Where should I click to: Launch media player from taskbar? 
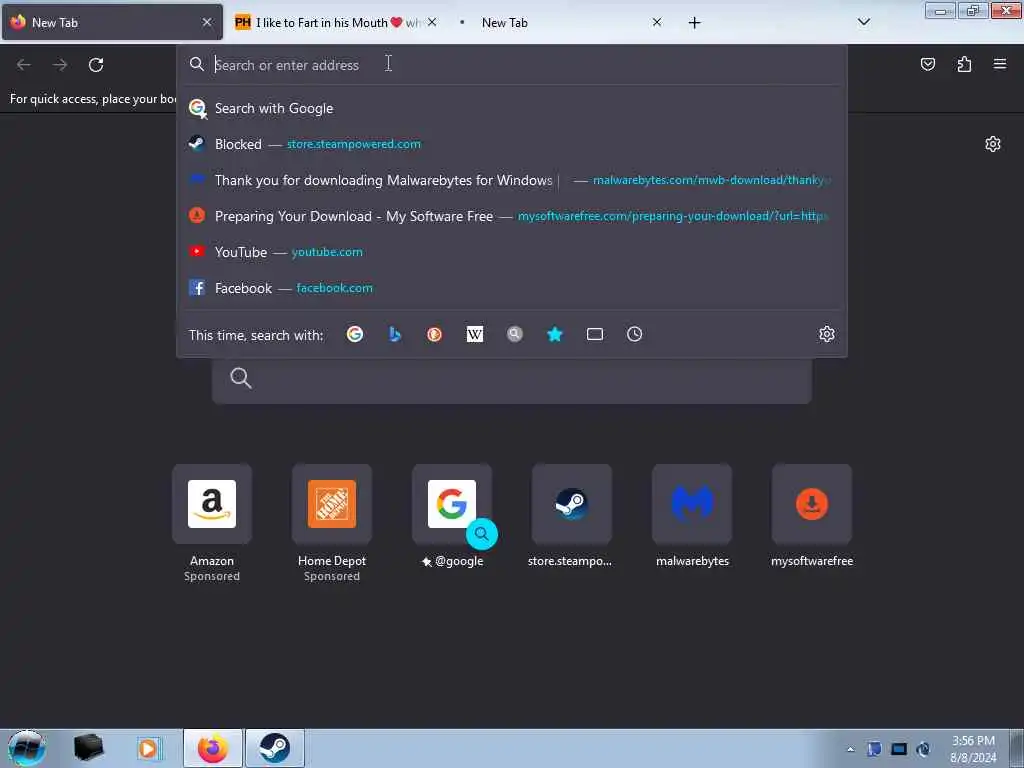148,748
